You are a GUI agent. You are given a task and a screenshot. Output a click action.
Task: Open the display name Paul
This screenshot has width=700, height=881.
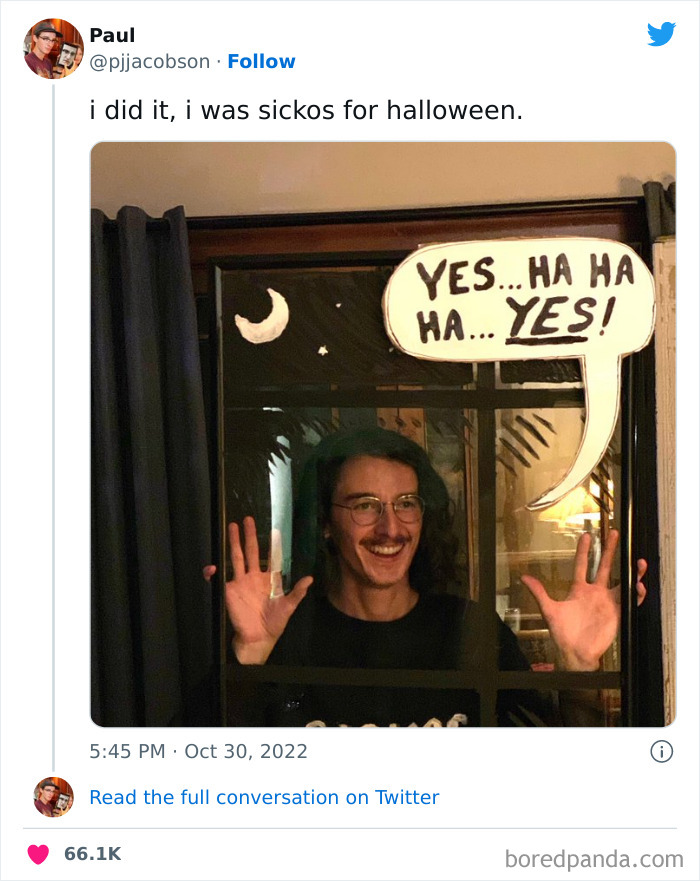click(x=112, y=35)
